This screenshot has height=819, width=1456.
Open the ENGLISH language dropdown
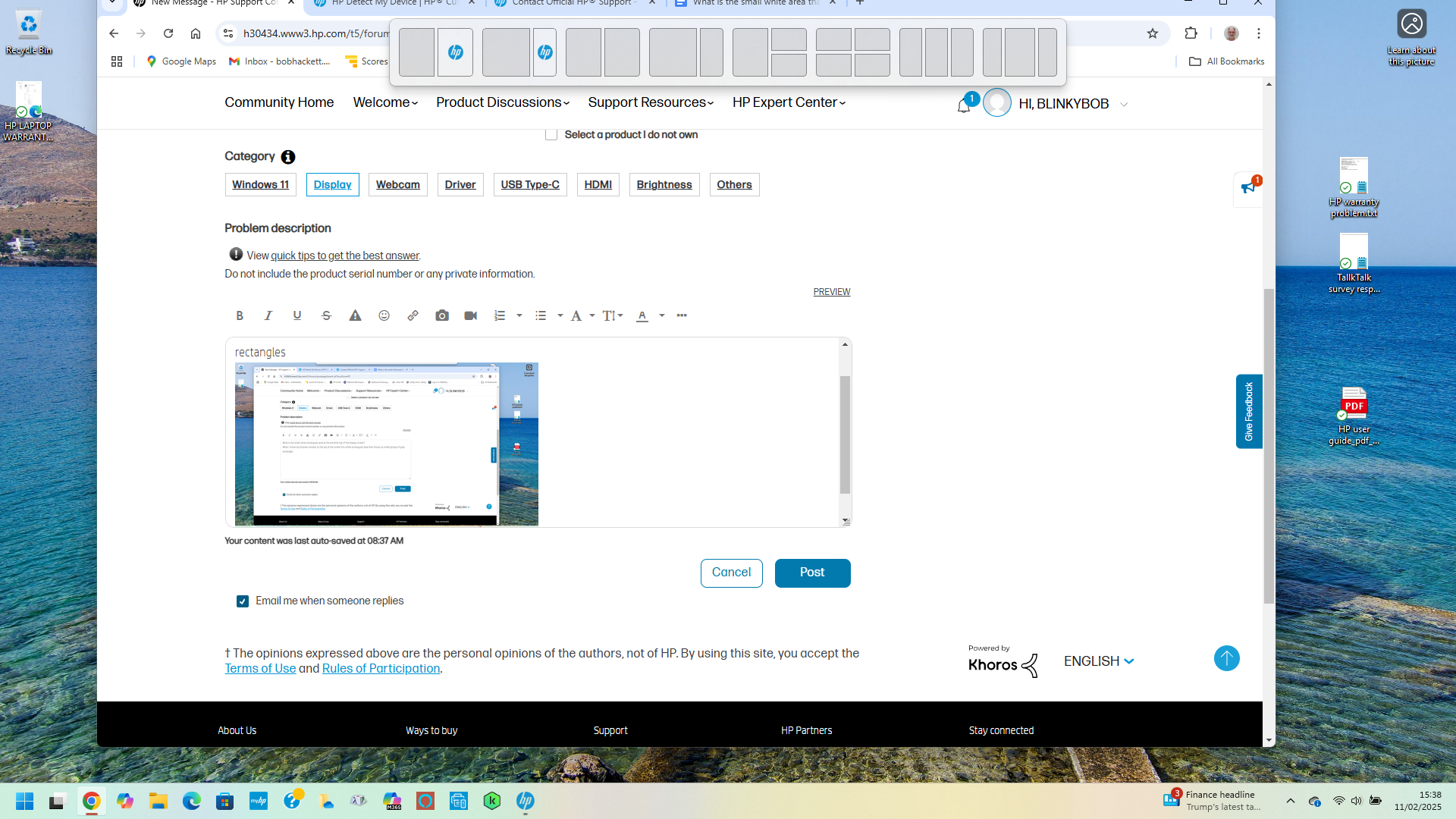tap(1099, 661)
